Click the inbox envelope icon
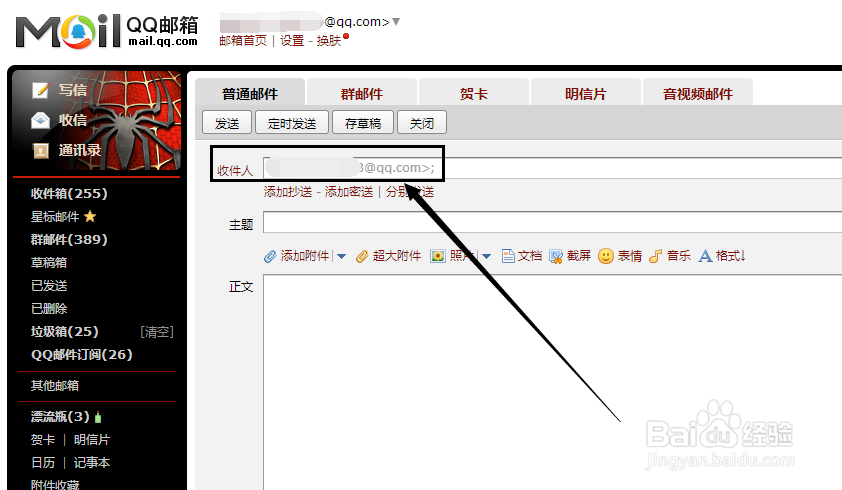This screenshot has width=842, height=490. [x=40, y=120]
